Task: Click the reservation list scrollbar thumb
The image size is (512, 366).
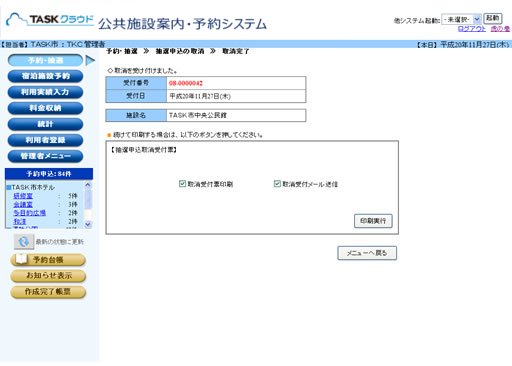Action: (x=88, y=199)
